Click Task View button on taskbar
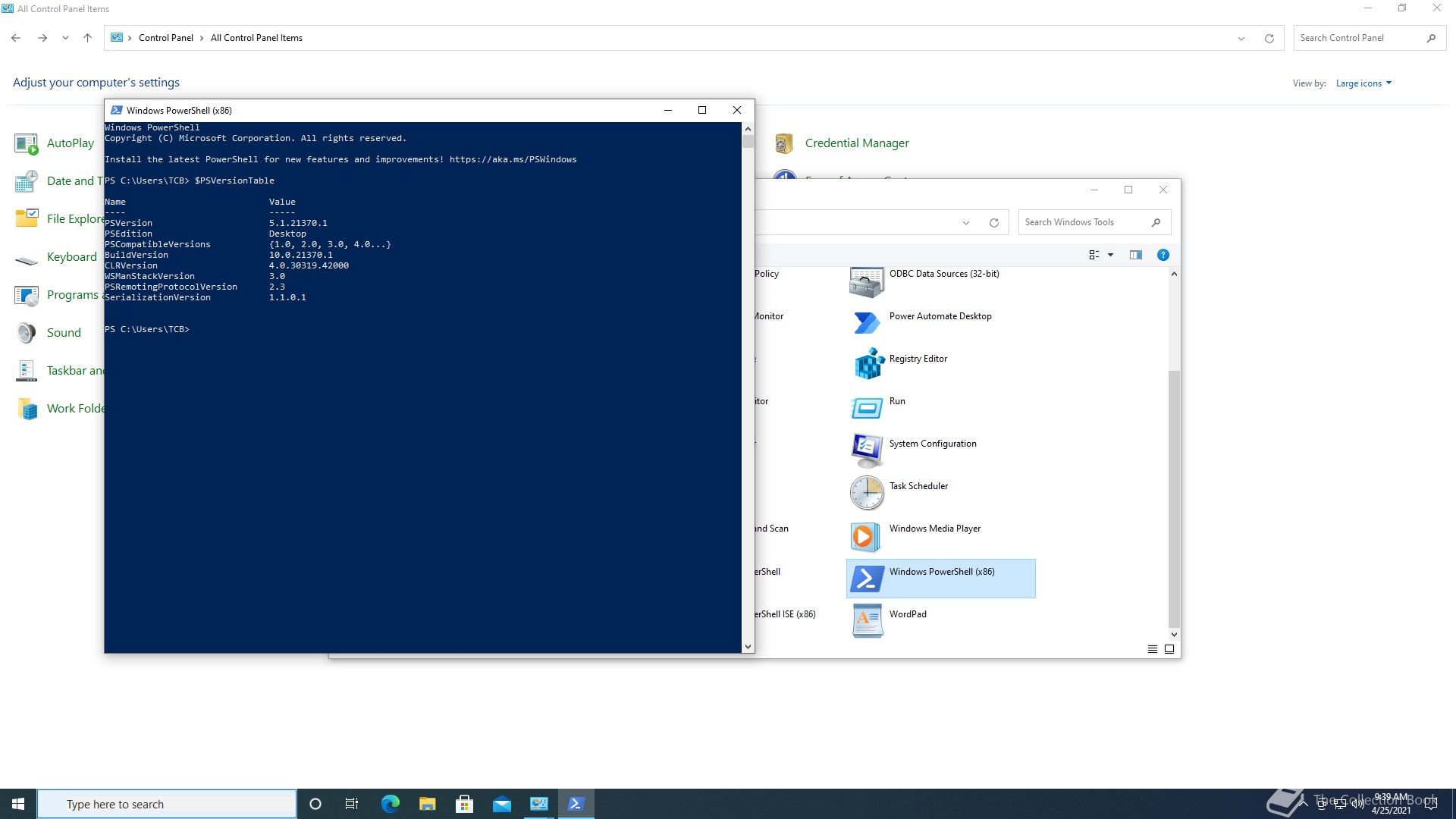This screenshot has width=1456, height=819. [x=352, y=804]
